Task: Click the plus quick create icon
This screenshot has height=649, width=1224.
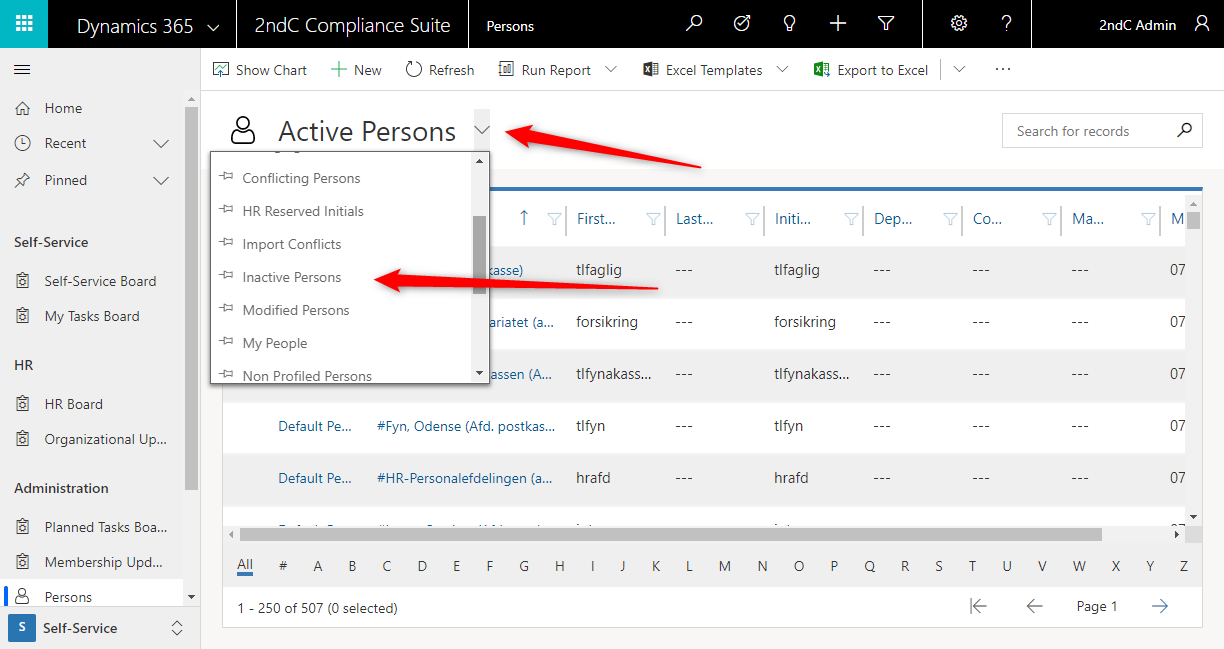Action: [x=838, y=24]
